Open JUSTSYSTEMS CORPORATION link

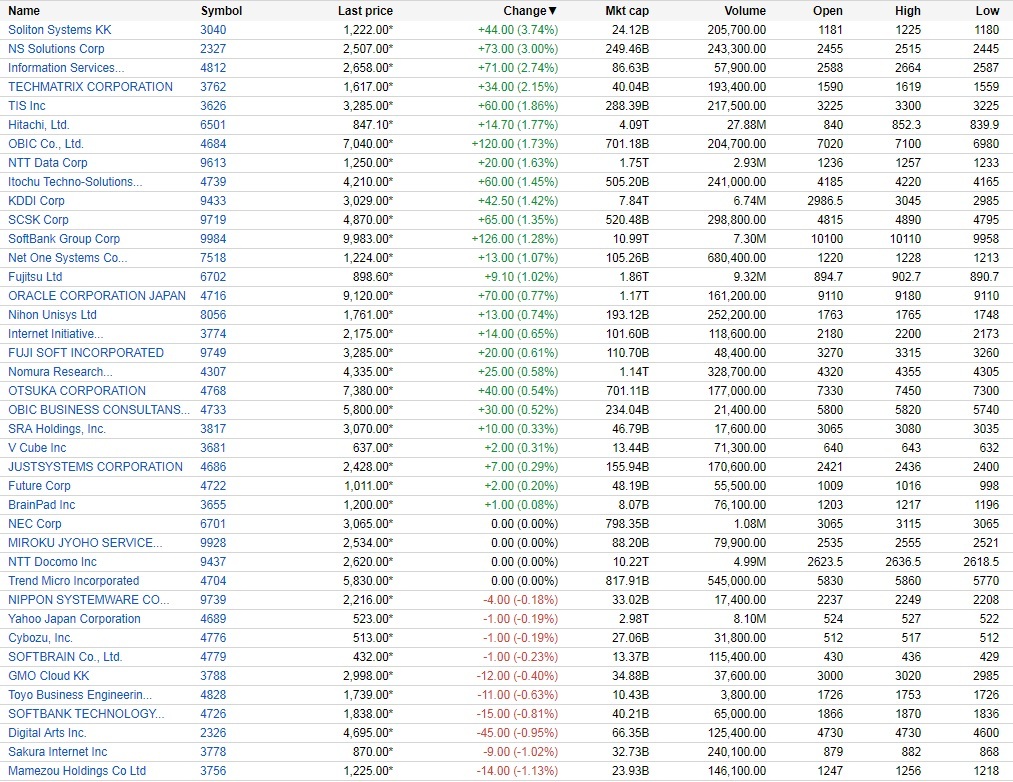[96, 467]
